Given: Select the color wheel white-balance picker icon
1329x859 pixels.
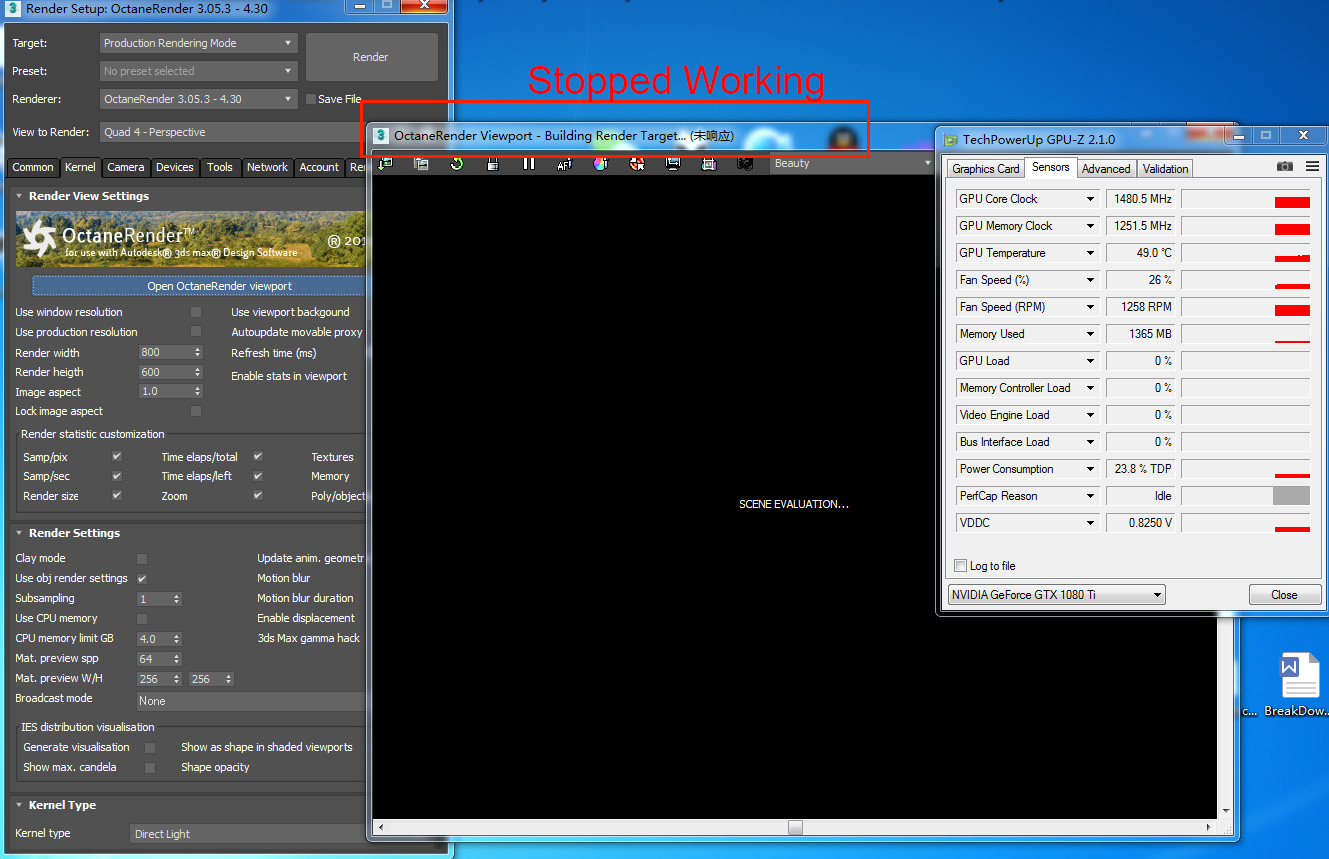Looking at the screenshot, I should pyautogui.click(x=601, y=163).
